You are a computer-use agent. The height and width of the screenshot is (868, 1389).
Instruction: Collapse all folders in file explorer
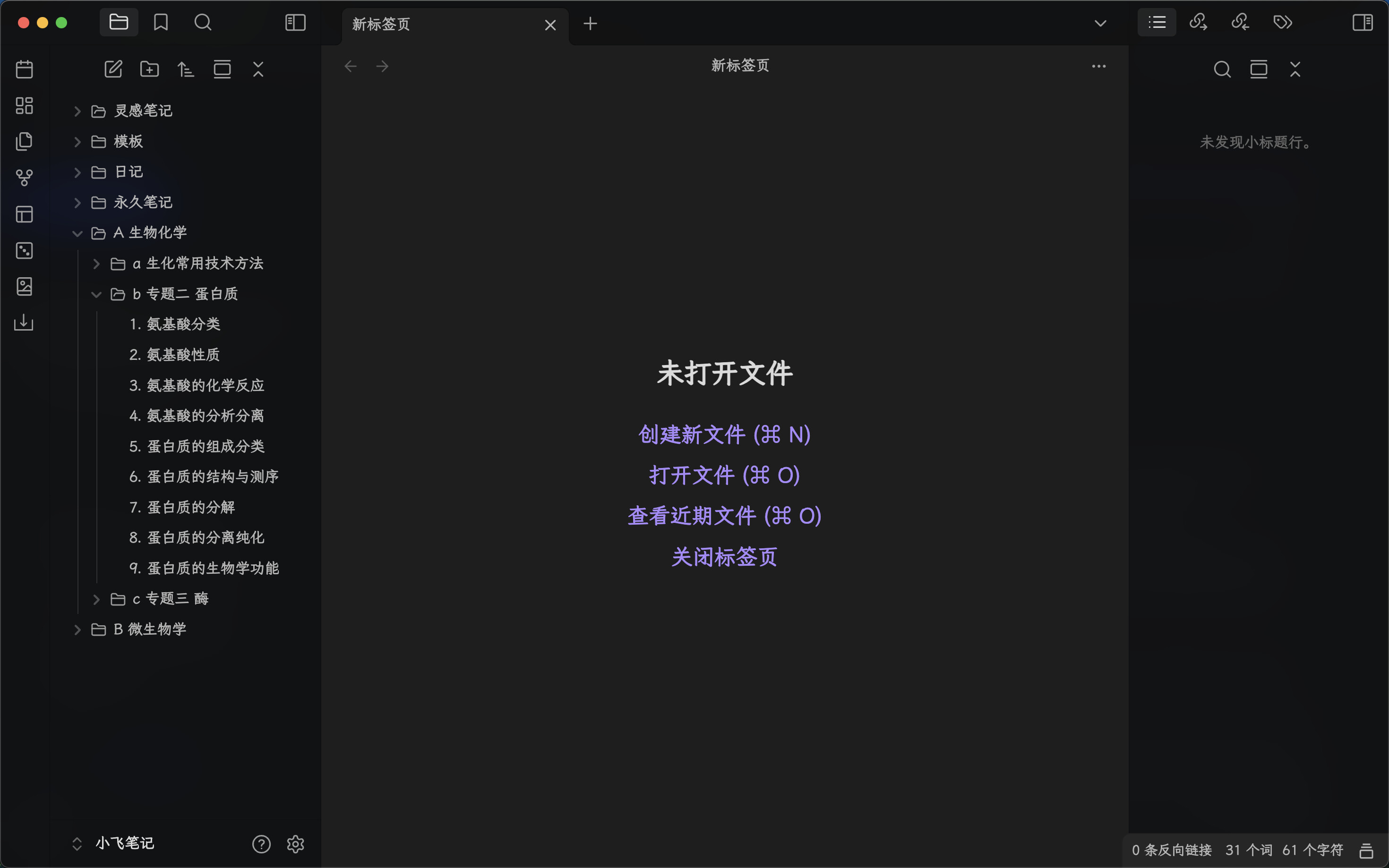(258, 69)
